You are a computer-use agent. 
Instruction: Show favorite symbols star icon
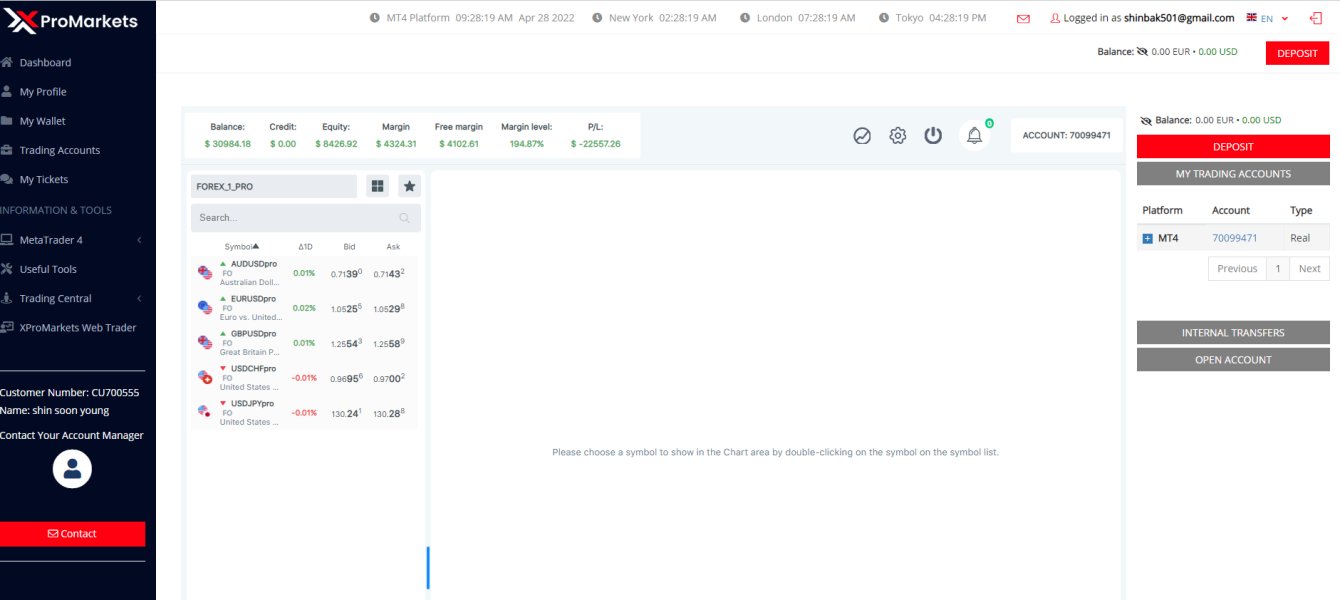[409, 186]
